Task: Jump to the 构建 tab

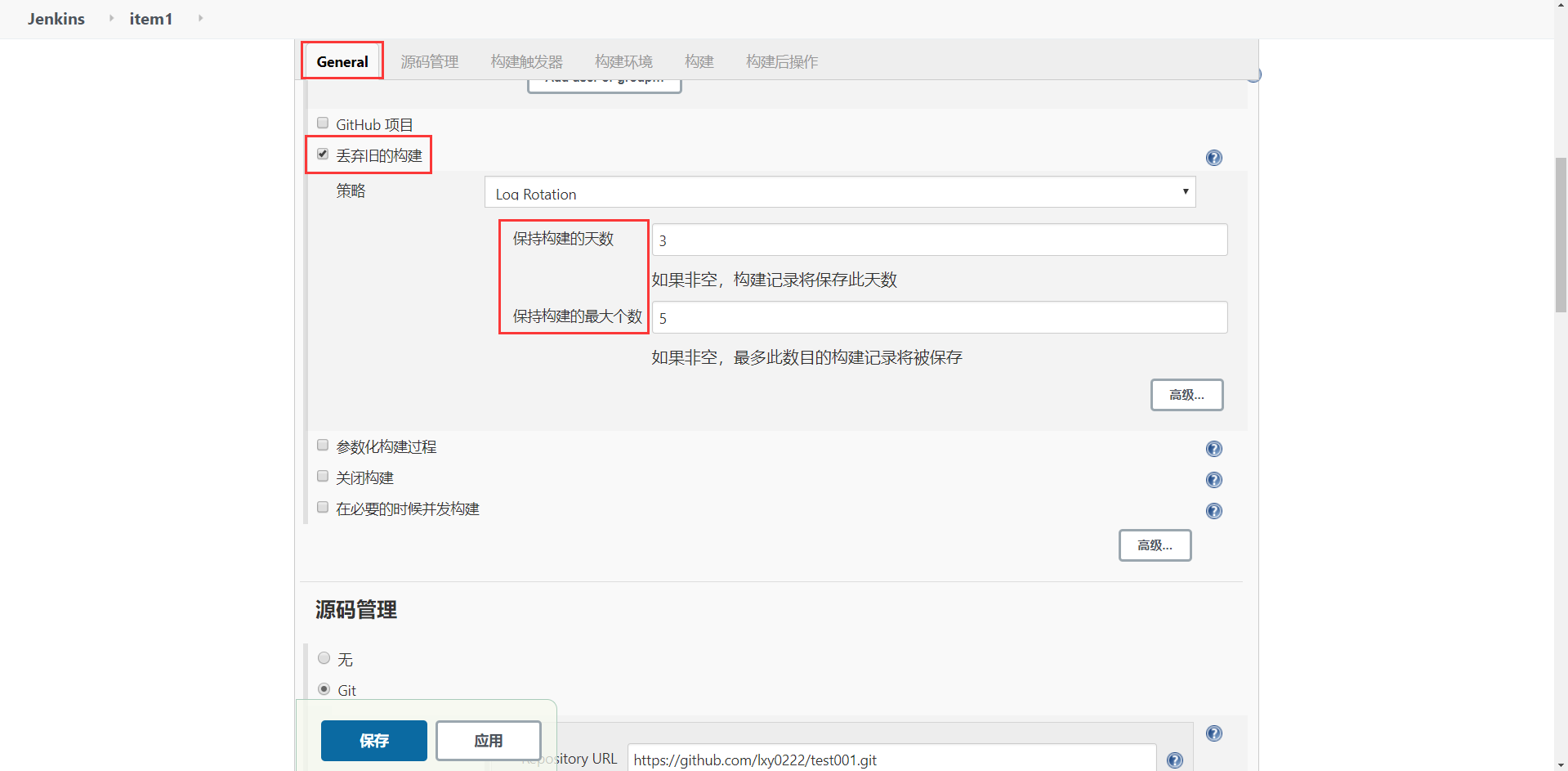Action: 699,61
